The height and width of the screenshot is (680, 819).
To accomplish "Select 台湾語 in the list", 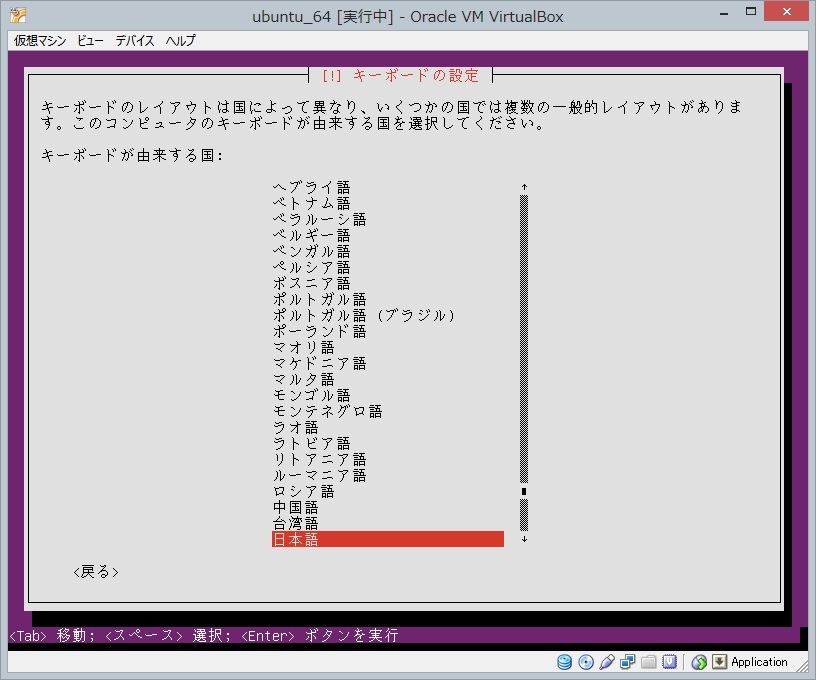I will 296,523.
